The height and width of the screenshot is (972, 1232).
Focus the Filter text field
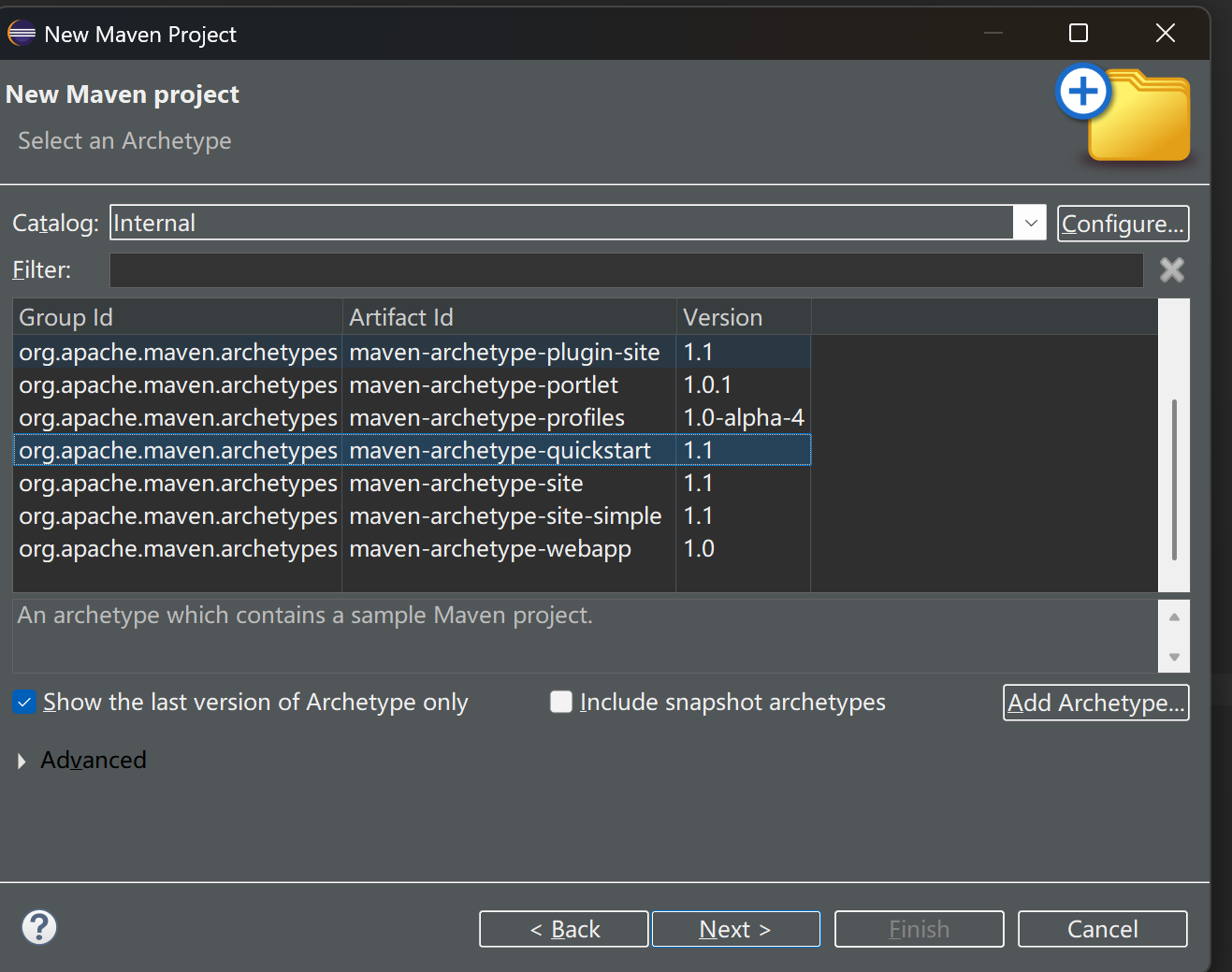coord(625,270)
